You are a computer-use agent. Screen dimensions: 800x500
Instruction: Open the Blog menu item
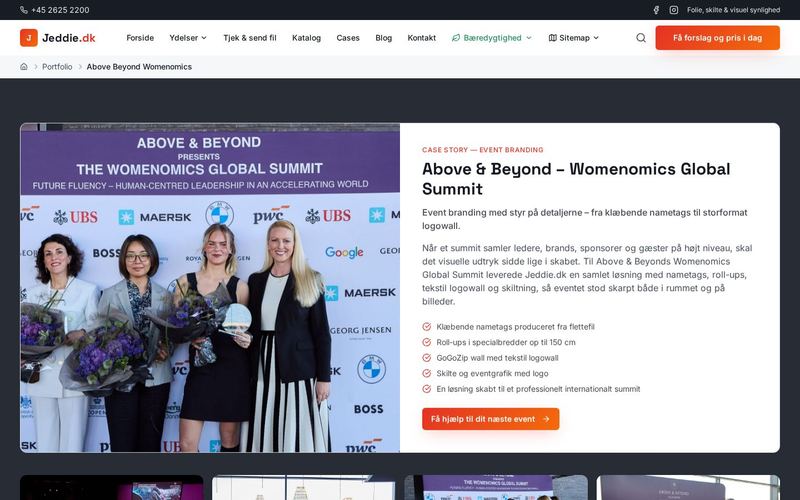pyautogui.click(x=384, y=38)
